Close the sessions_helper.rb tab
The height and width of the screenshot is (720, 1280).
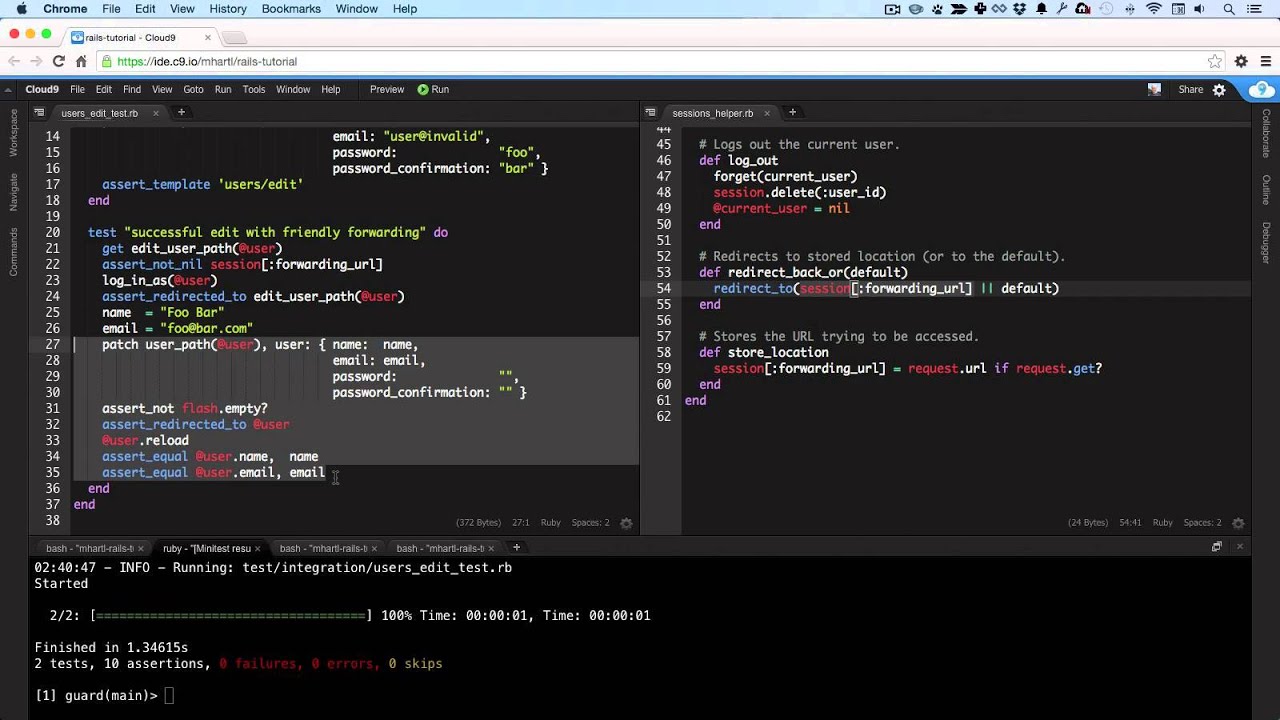[766, 113]
